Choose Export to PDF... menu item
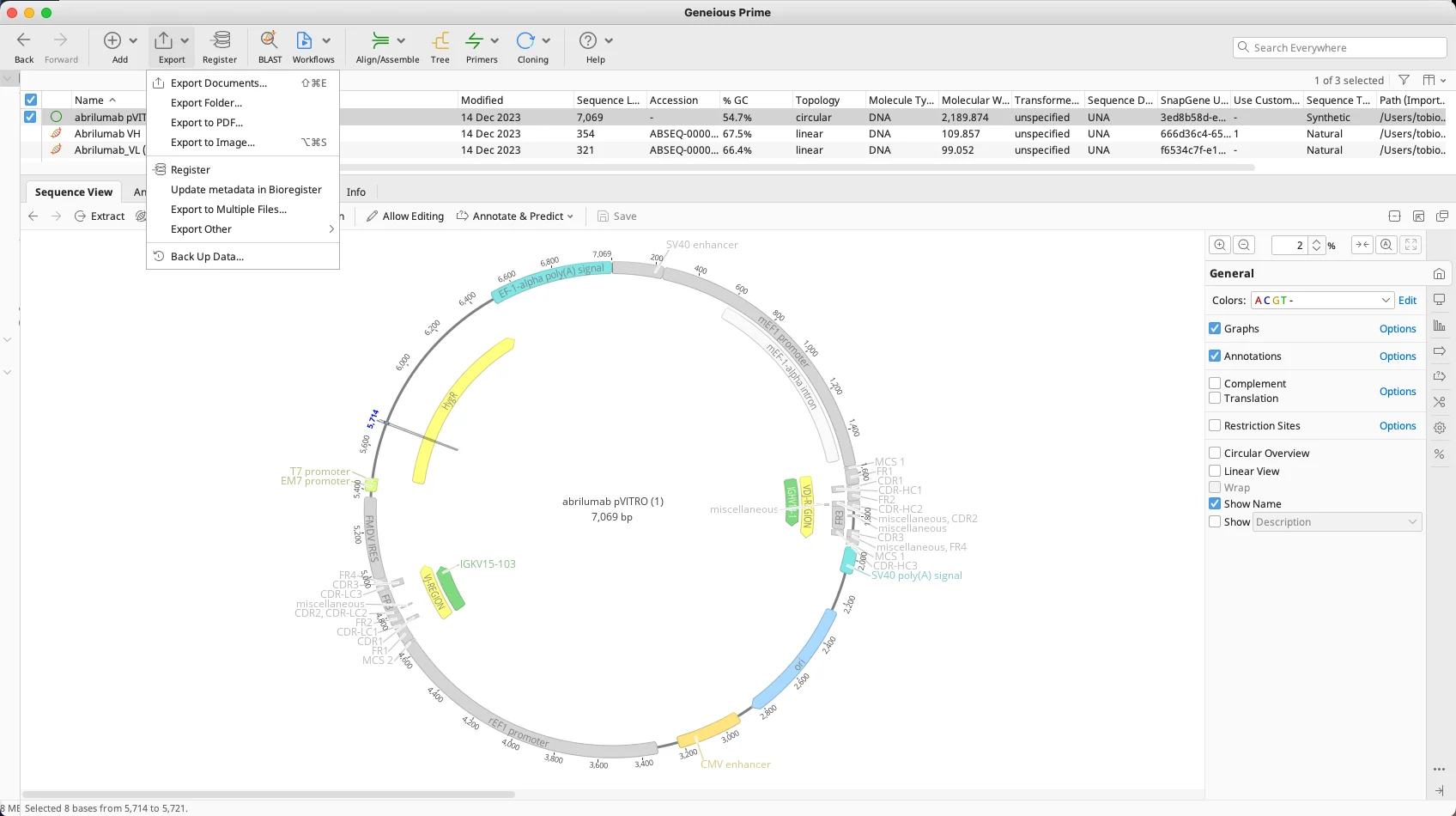Screen dimensions: 1456x816 [243, 123]
